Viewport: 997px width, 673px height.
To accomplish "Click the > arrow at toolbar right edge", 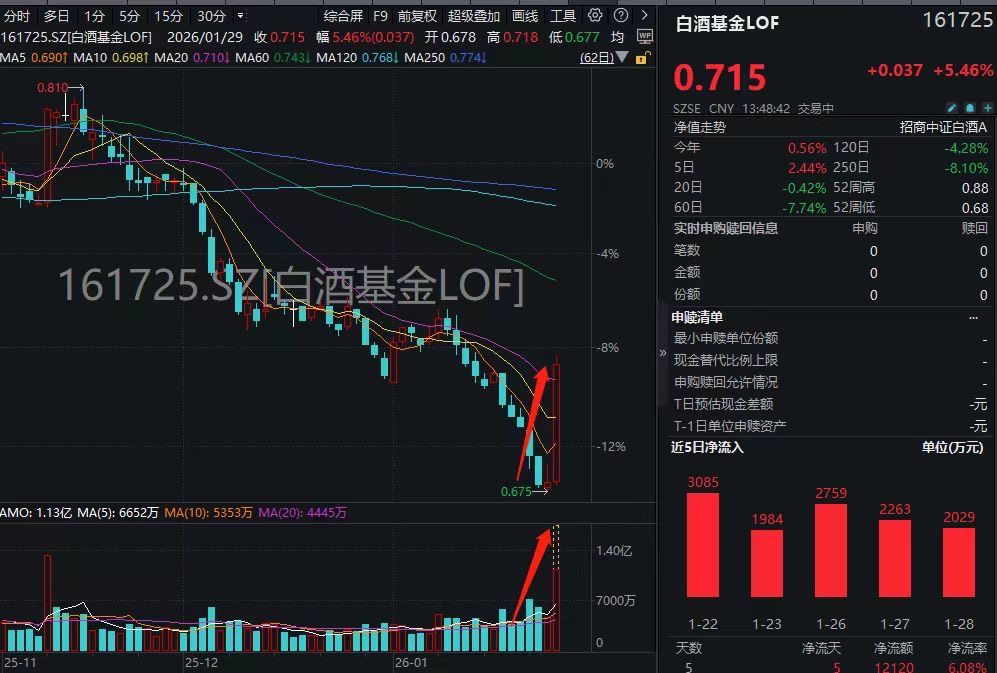I will [x=645, y=15].
